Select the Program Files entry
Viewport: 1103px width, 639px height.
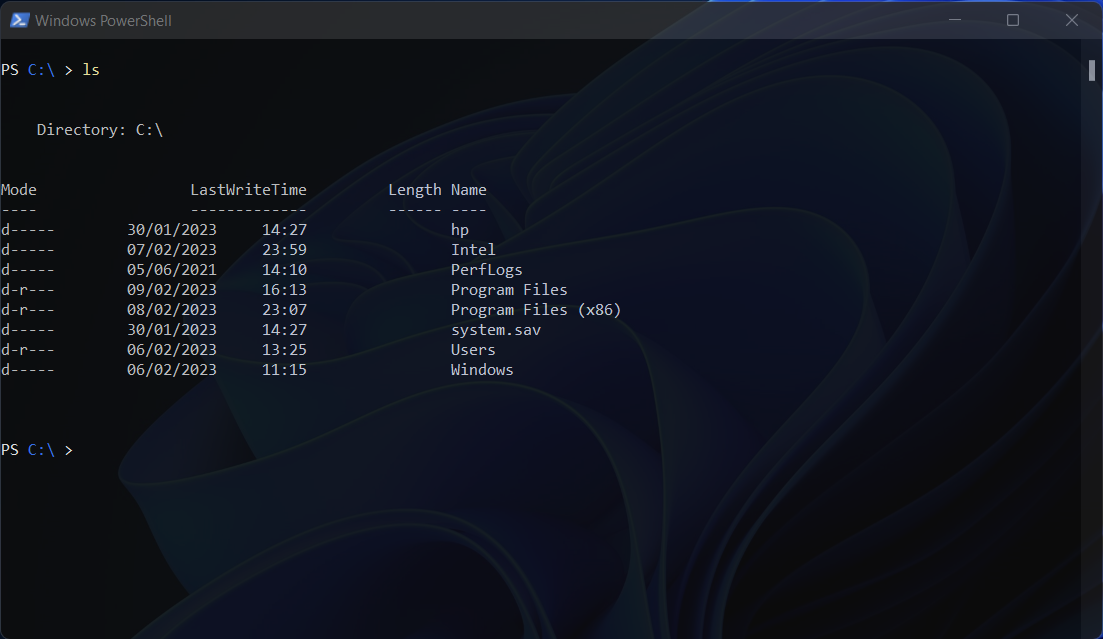point(509,289)
